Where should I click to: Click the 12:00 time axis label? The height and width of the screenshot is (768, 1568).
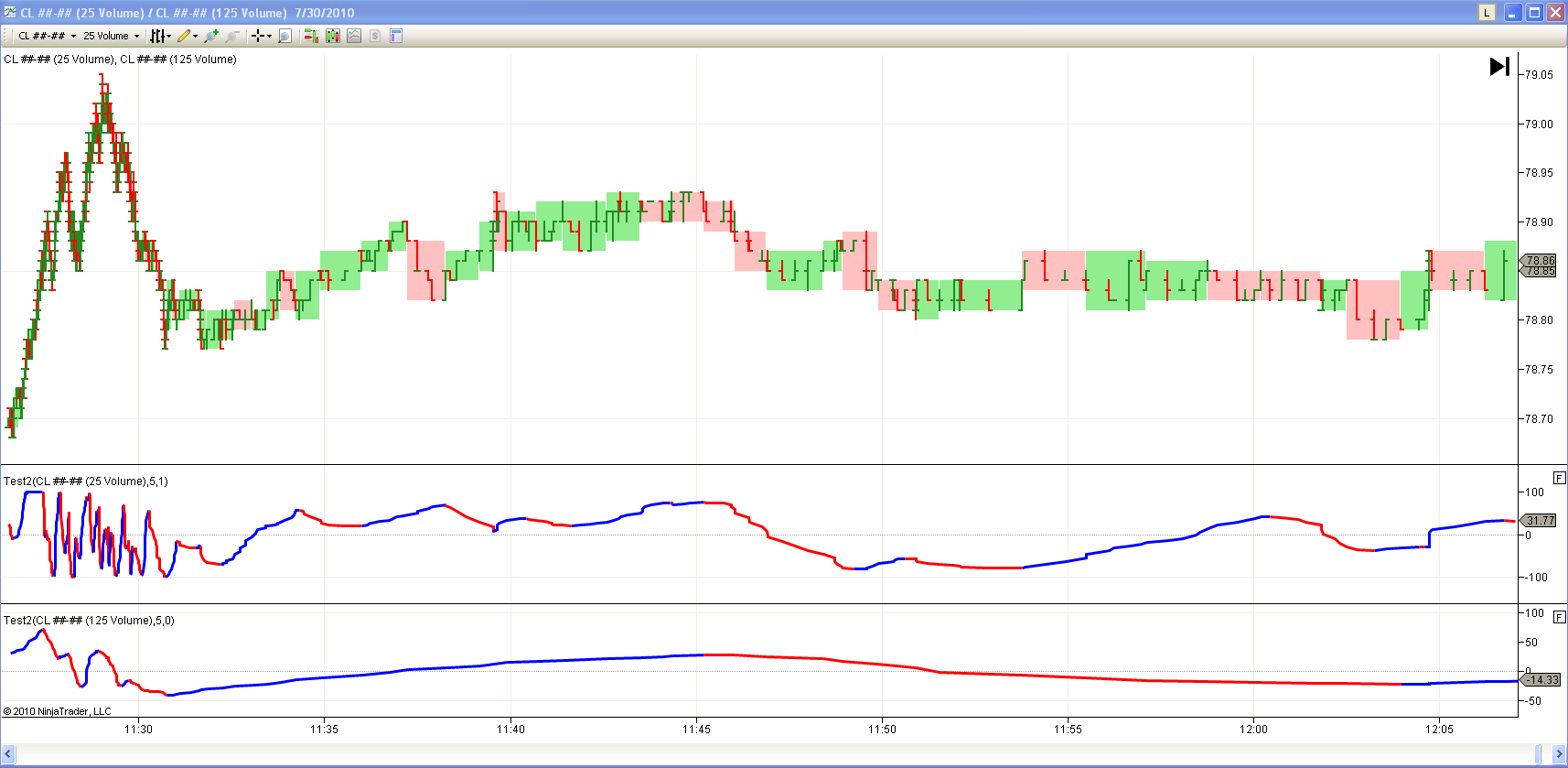pyautogui.click(x=1253, y=730)
